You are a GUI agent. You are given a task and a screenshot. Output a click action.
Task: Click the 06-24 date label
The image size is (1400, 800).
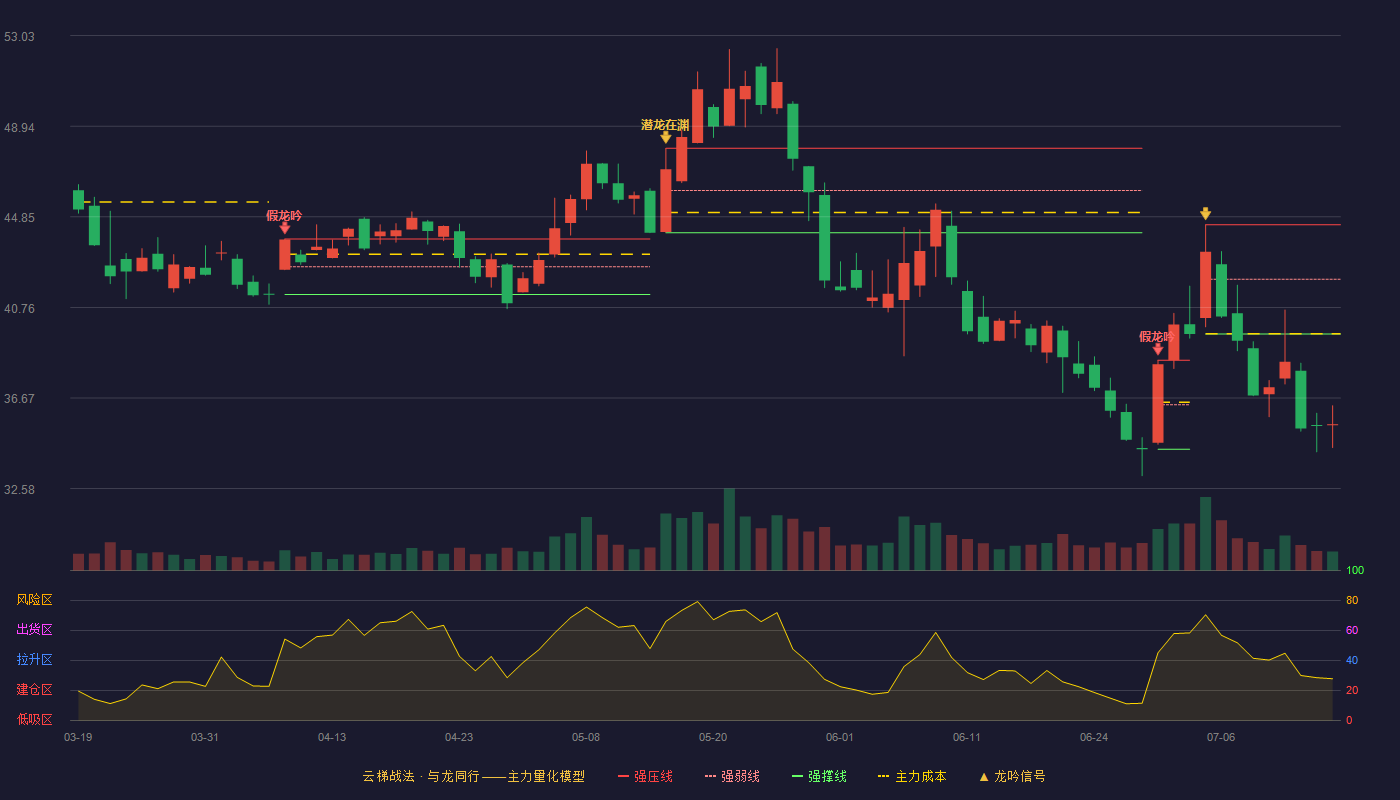(x=1094, y=737)
